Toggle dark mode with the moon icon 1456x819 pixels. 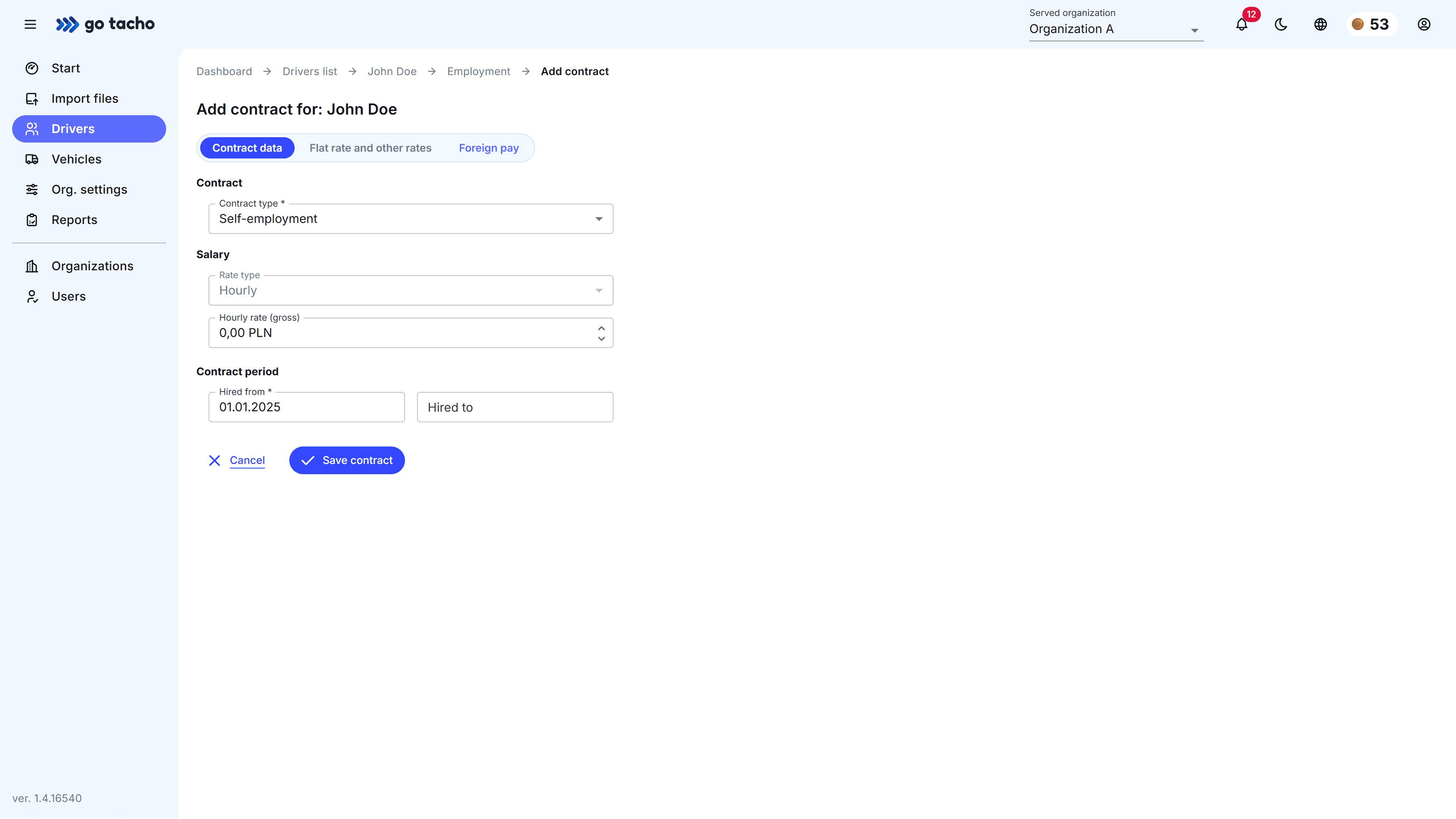1280,25
